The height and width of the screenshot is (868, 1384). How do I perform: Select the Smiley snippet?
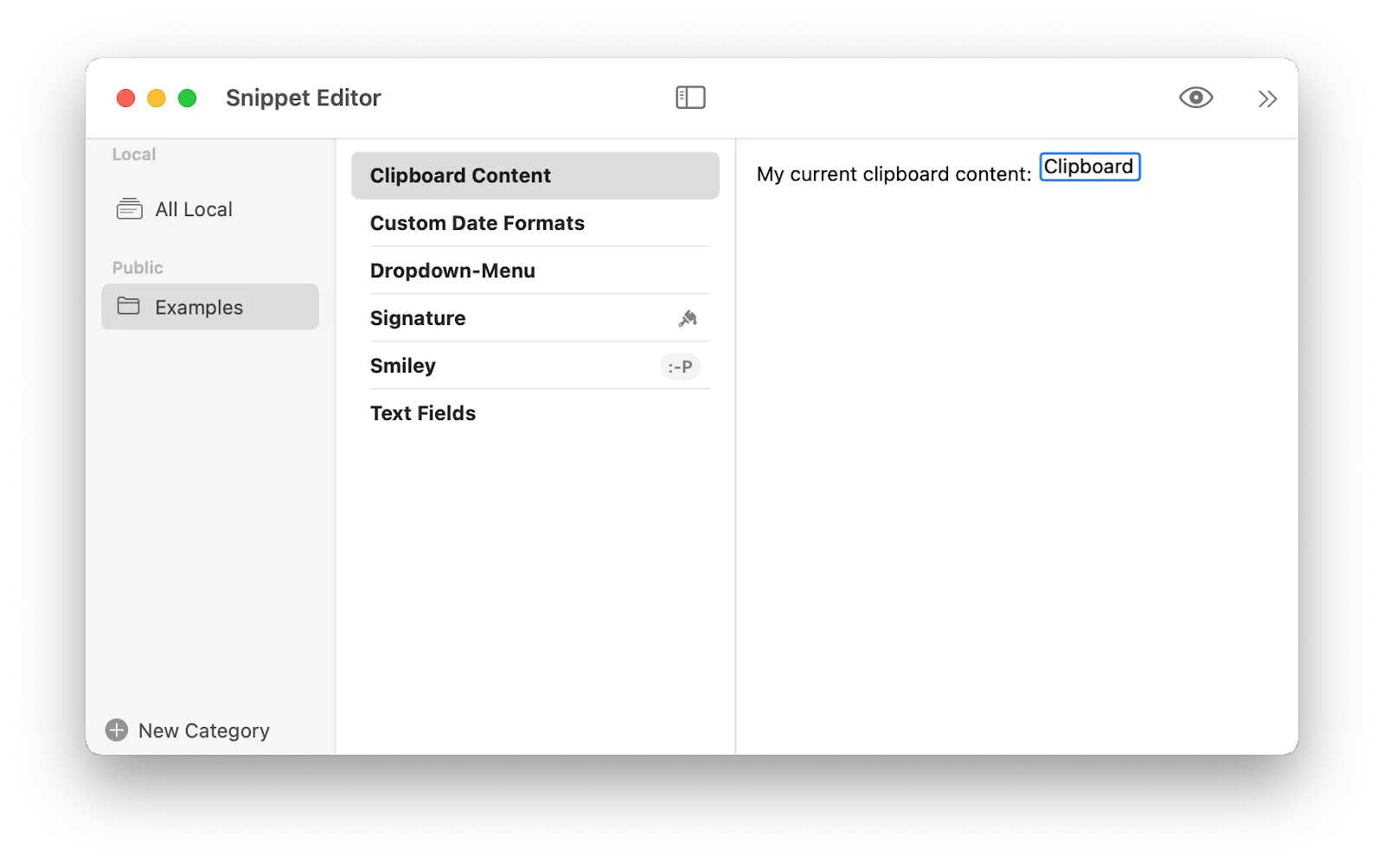click(x=403, y=365)
